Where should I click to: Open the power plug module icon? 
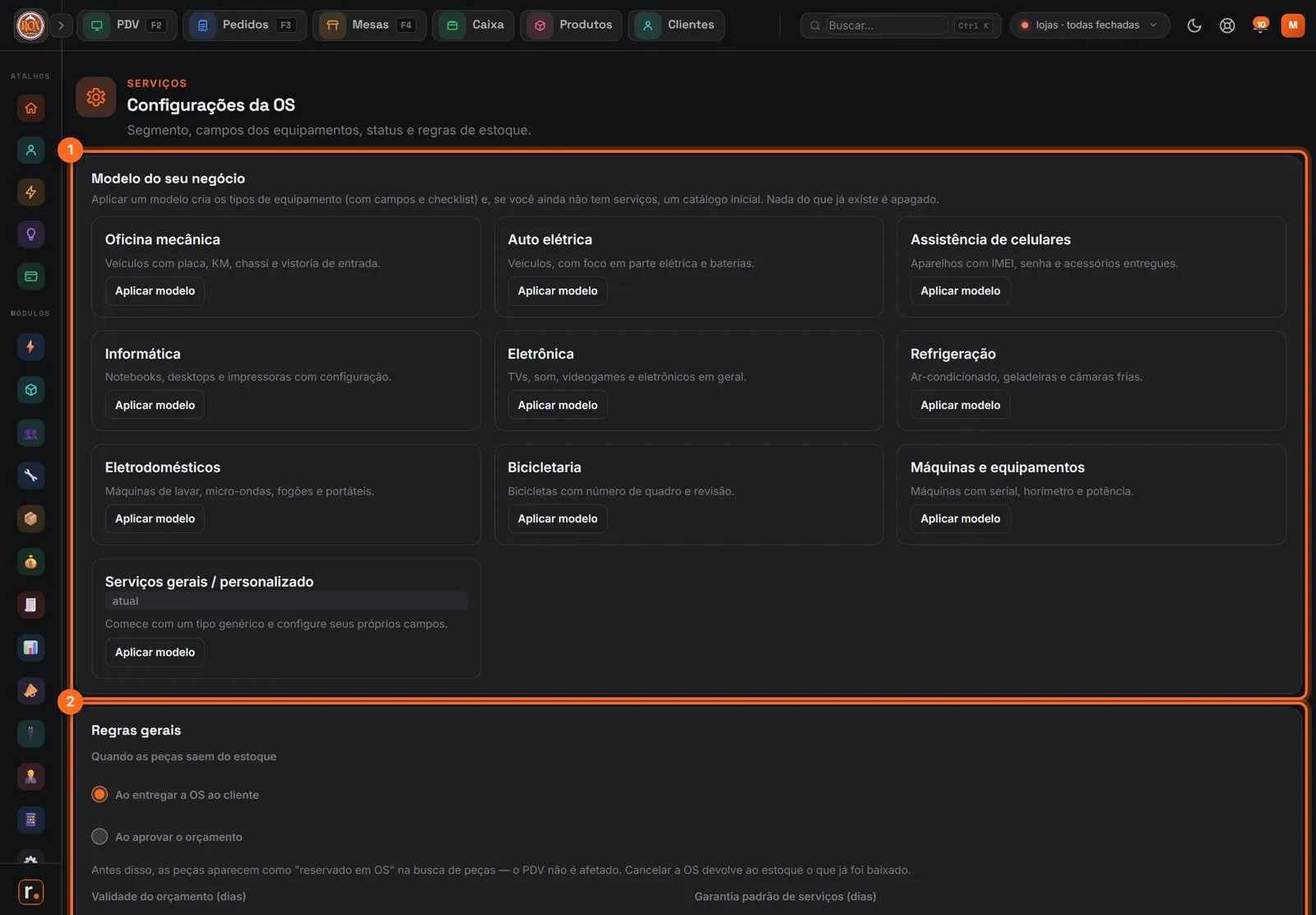(x=30, y=733)
